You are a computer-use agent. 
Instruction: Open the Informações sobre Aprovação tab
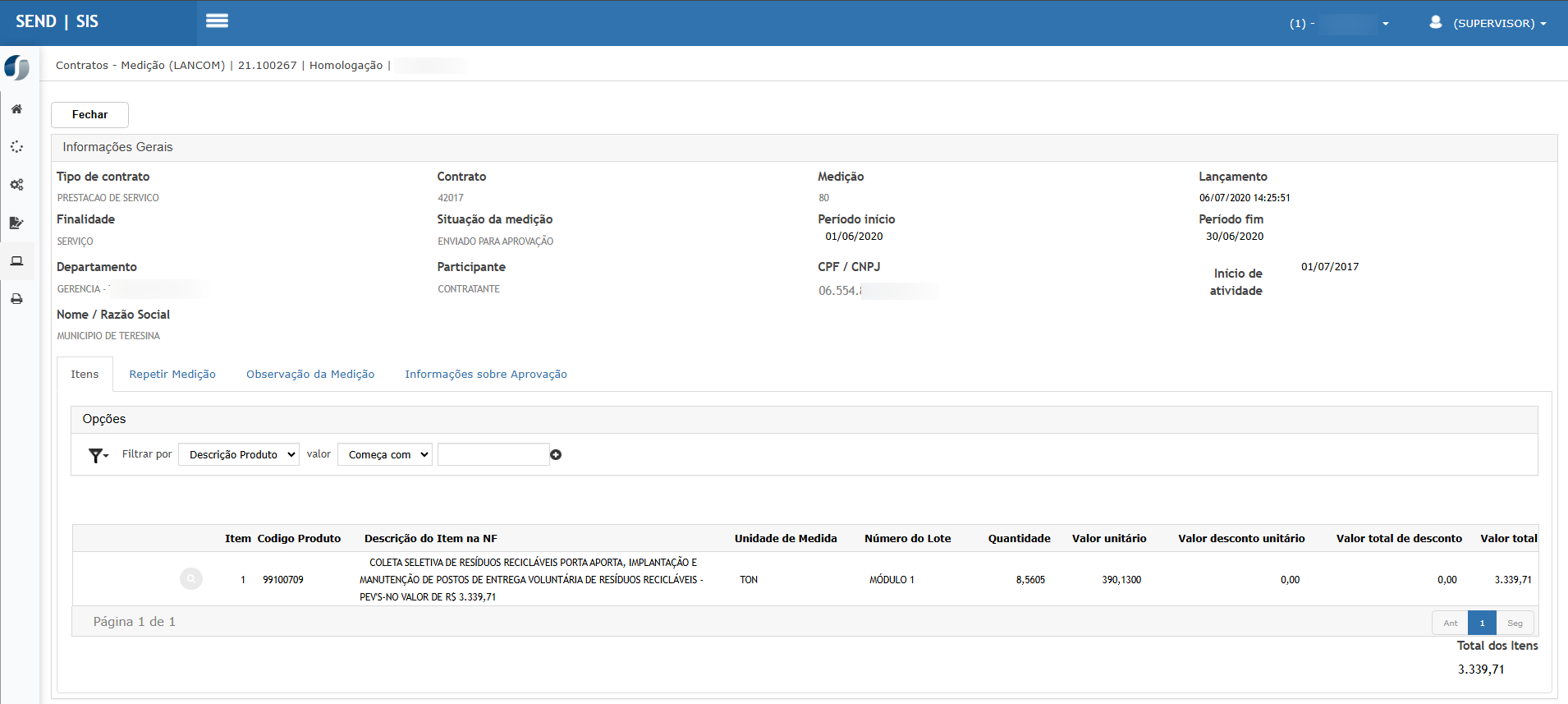pos(486,375)
